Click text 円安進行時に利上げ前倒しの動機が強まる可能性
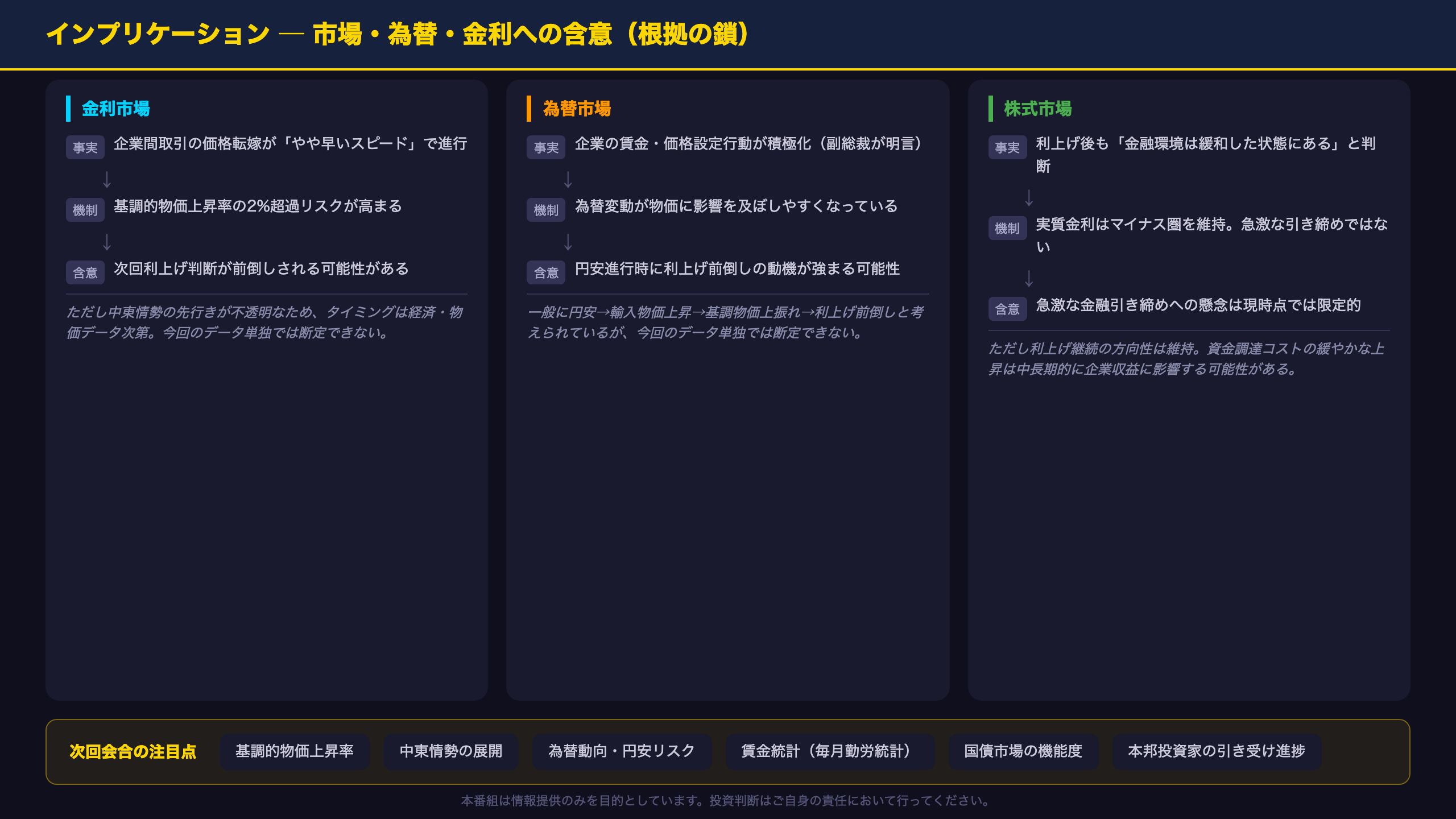The height and width of the screenshot is (819, 1456). click(x=737, y=268)
